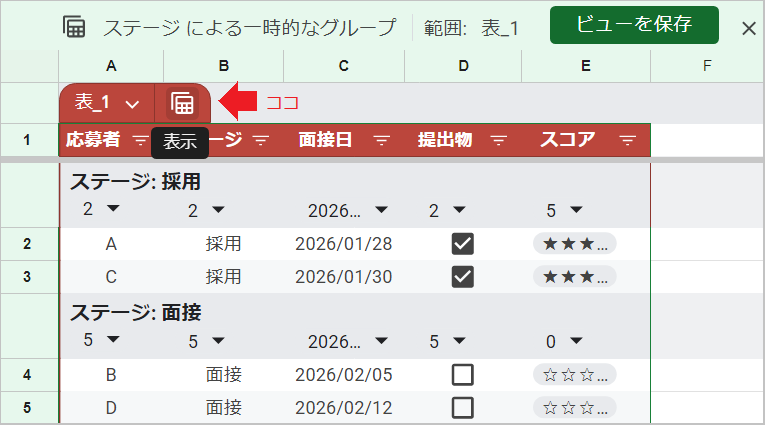765x425 pixels.
Task: Close the temporary group view bar
Action: (748, 28)
